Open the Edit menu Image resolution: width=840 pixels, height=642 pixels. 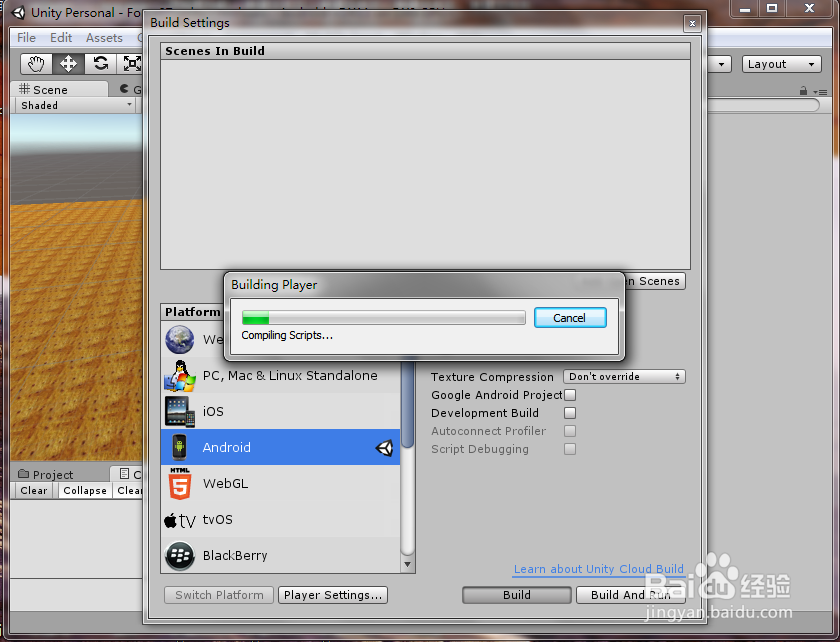(x=61, y=38)
